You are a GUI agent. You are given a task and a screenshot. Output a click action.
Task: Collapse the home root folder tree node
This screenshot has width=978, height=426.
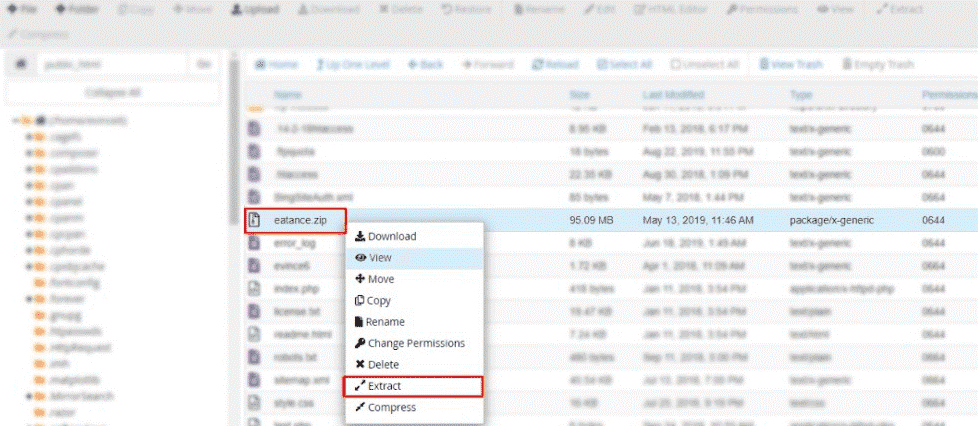(15, 120)
